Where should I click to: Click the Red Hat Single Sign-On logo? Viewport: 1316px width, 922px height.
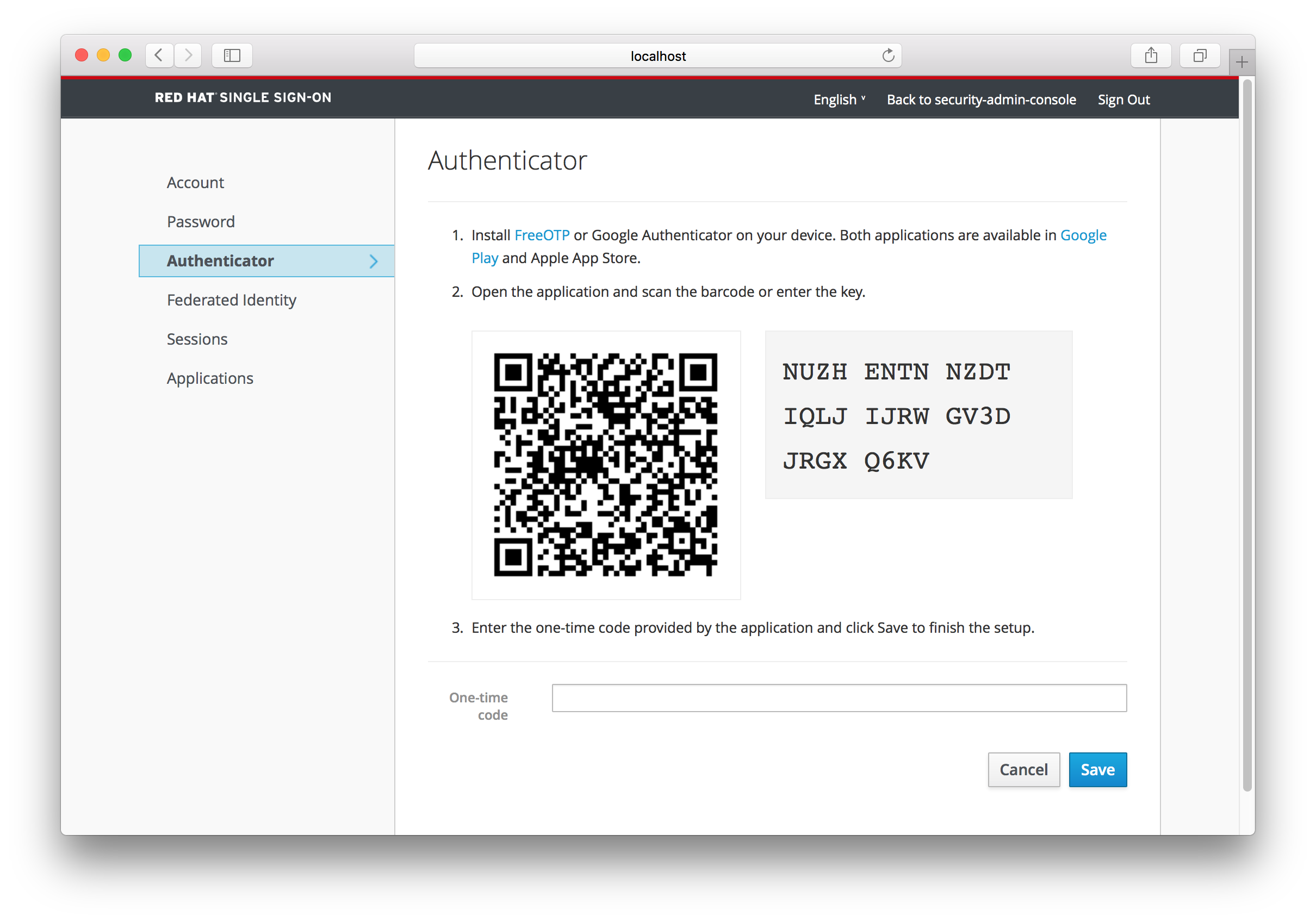(x=243, y=97)
